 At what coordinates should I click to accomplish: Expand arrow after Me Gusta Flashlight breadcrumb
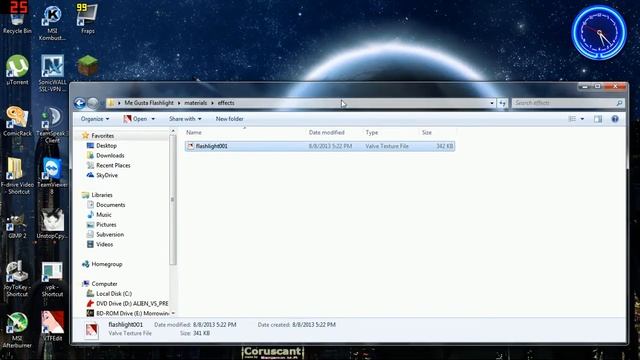click(x=179, y=103)
